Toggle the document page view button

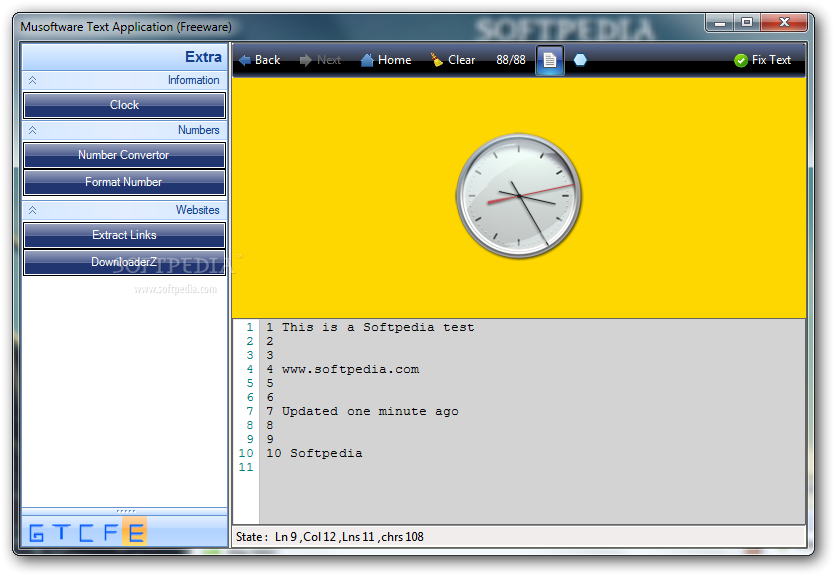point(550,60)
